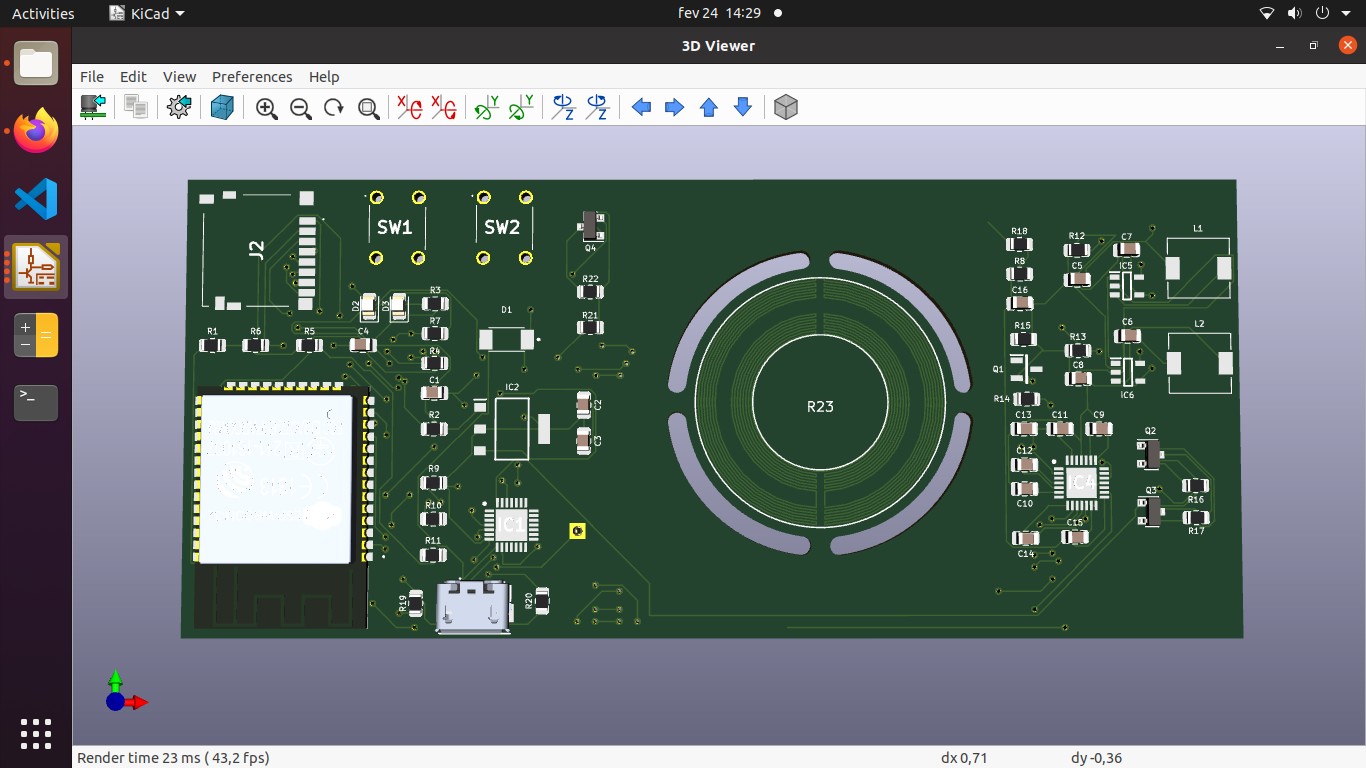Open display options gear icon
This screenshot has height=768, width=1366.
(179, 107)
